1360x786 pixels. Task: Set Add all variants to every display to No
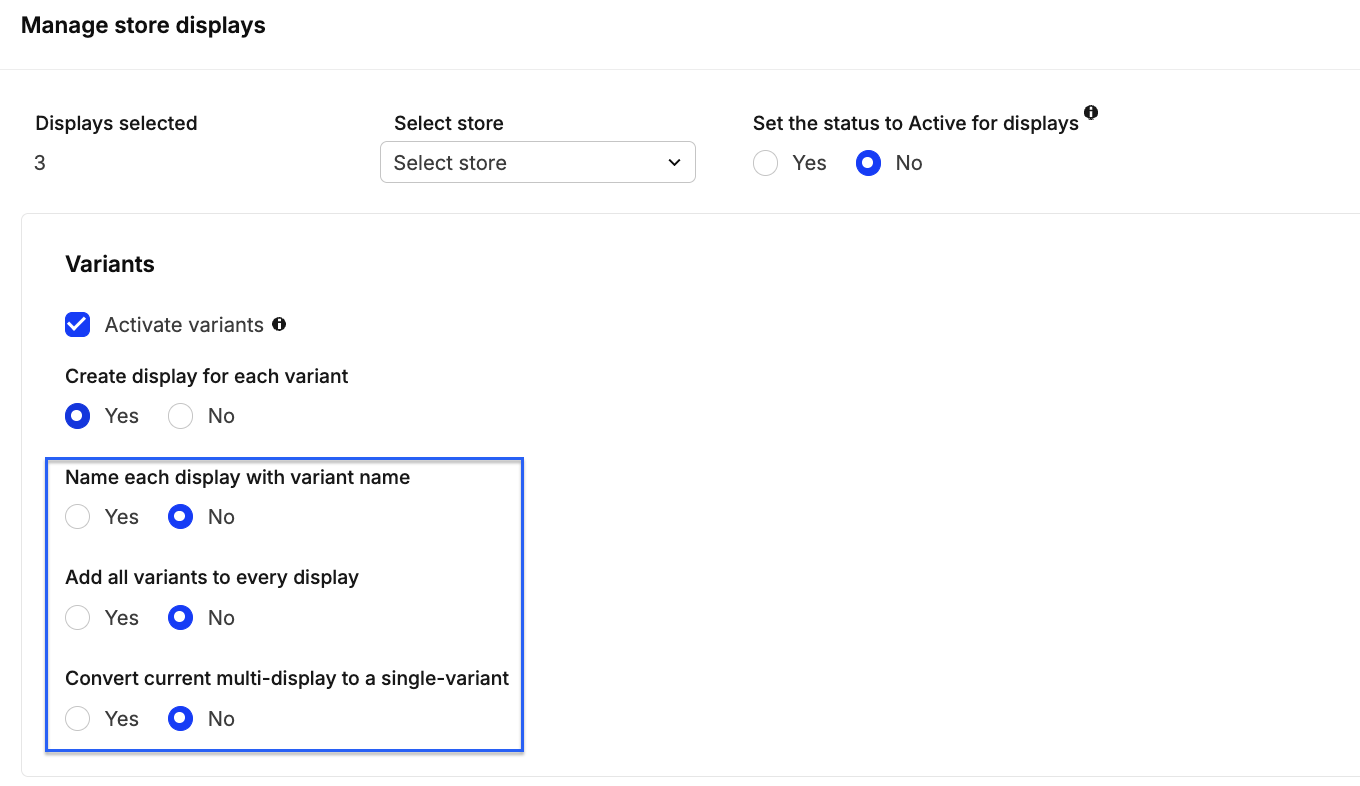(181, 618)
